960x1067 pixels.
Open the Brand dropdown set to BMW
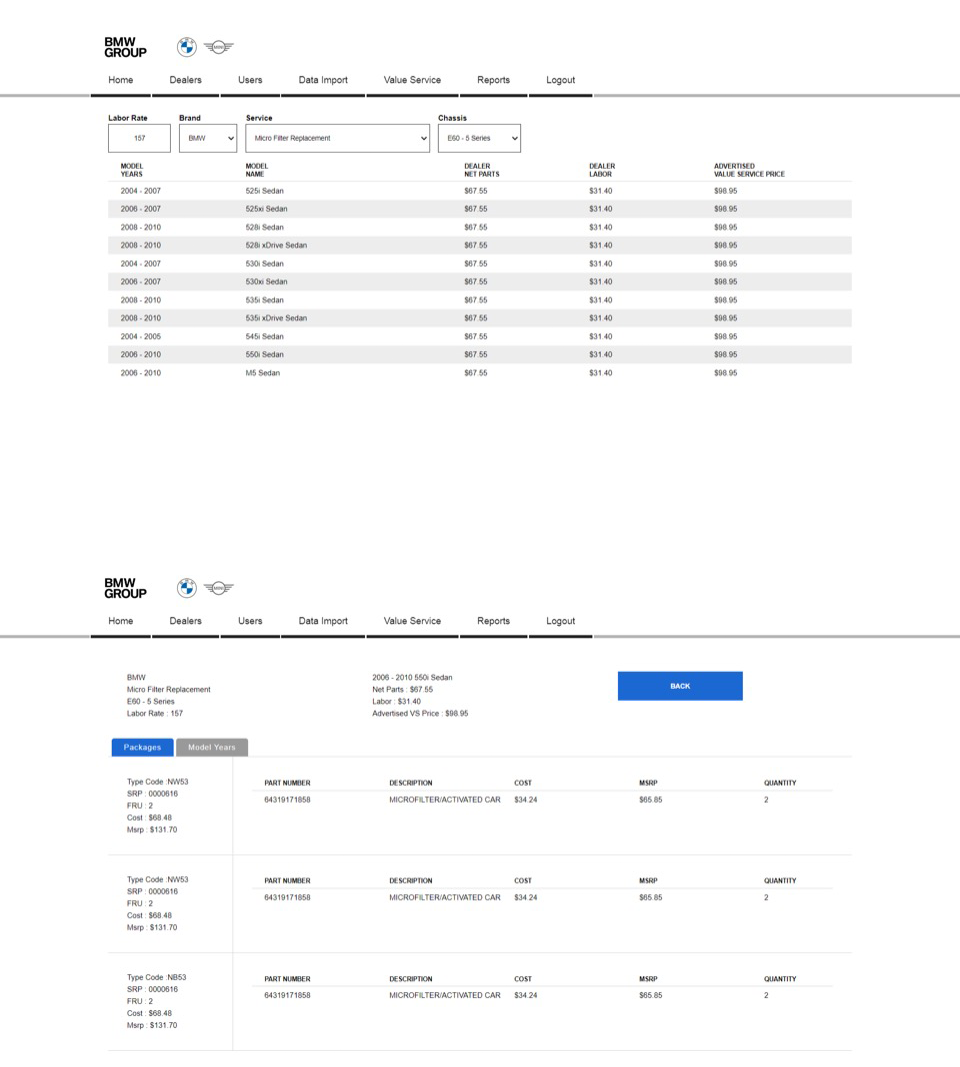click(x=208, y=138)
